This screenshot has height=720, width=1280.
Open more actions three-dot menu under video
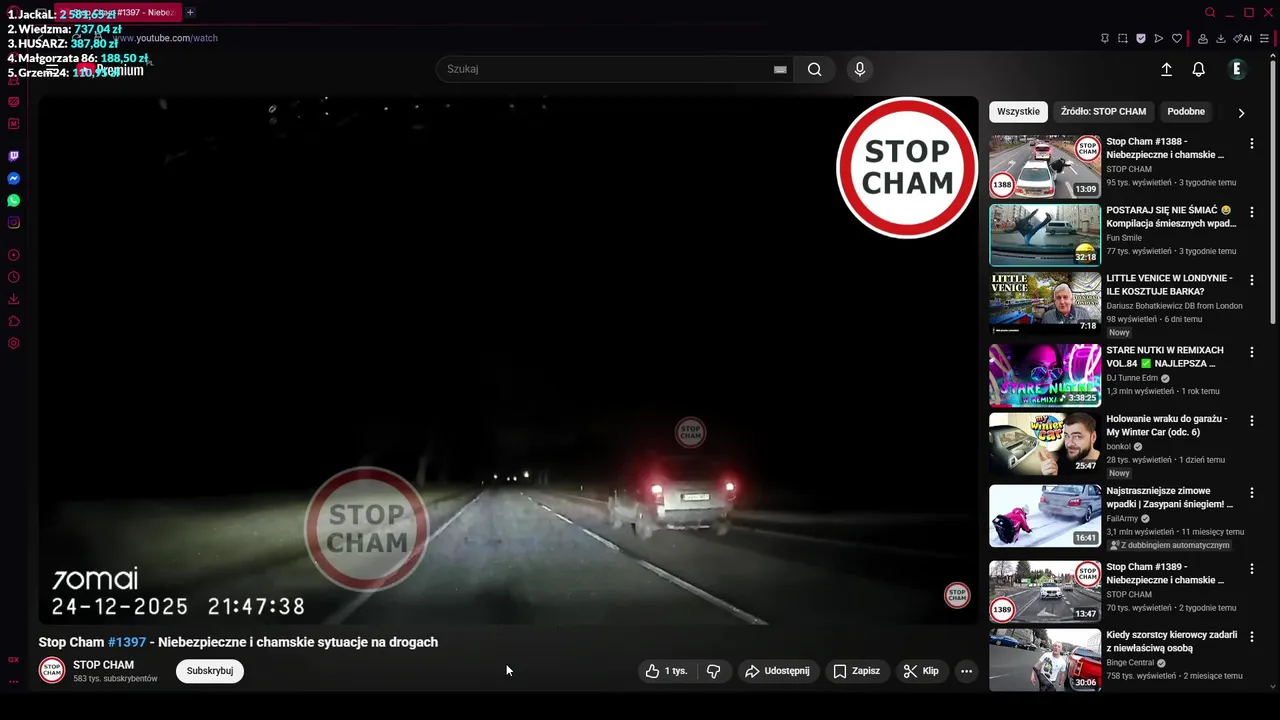coord(966,671)
